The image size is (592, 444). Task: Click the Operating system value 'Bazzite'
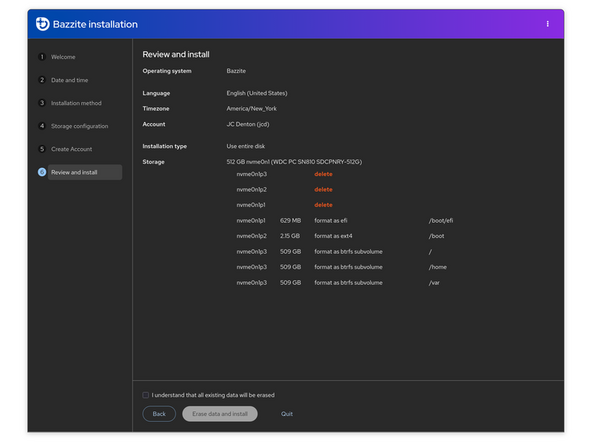236,71
